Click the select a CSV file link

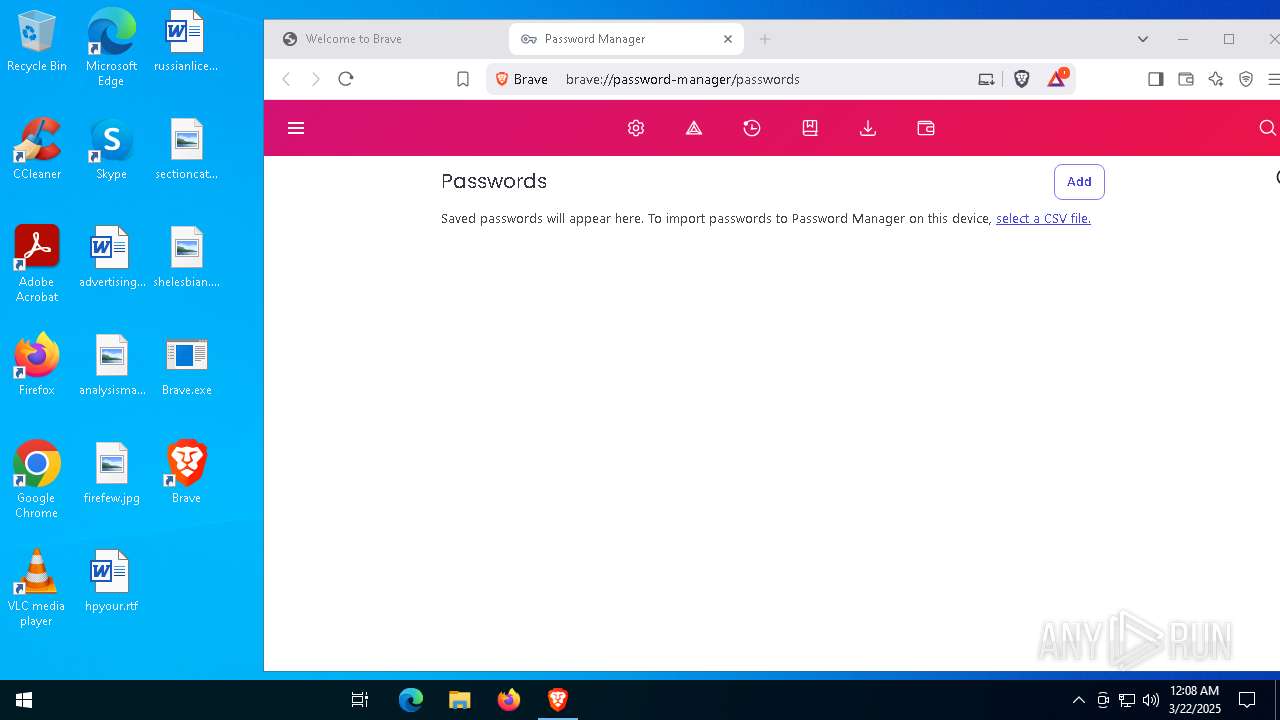coord(1043,218)
